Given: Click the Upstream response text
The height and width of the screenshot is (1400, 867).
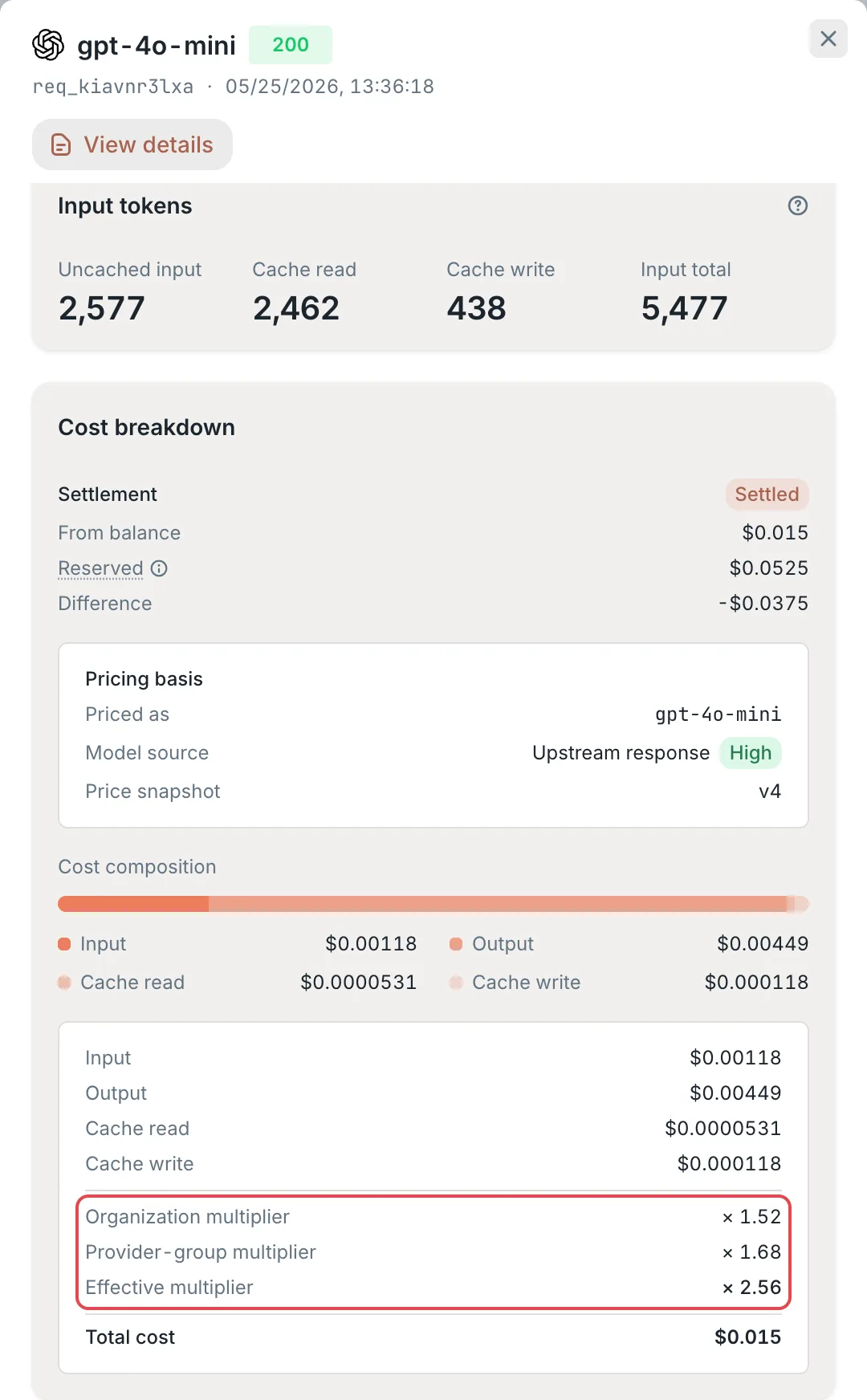Looking at the screenshot, I should (621, 753).
